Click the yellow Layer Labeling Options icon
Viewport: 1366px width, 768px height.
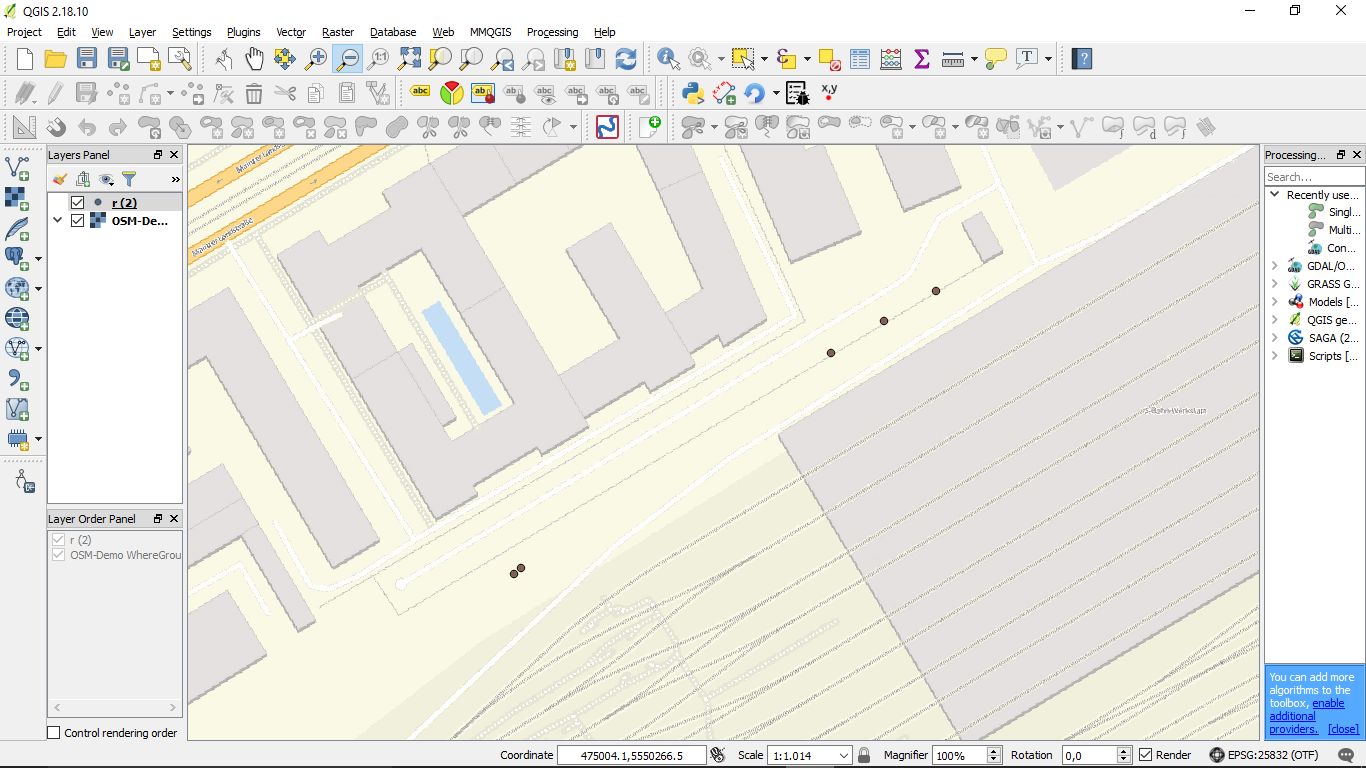[421, 93]
